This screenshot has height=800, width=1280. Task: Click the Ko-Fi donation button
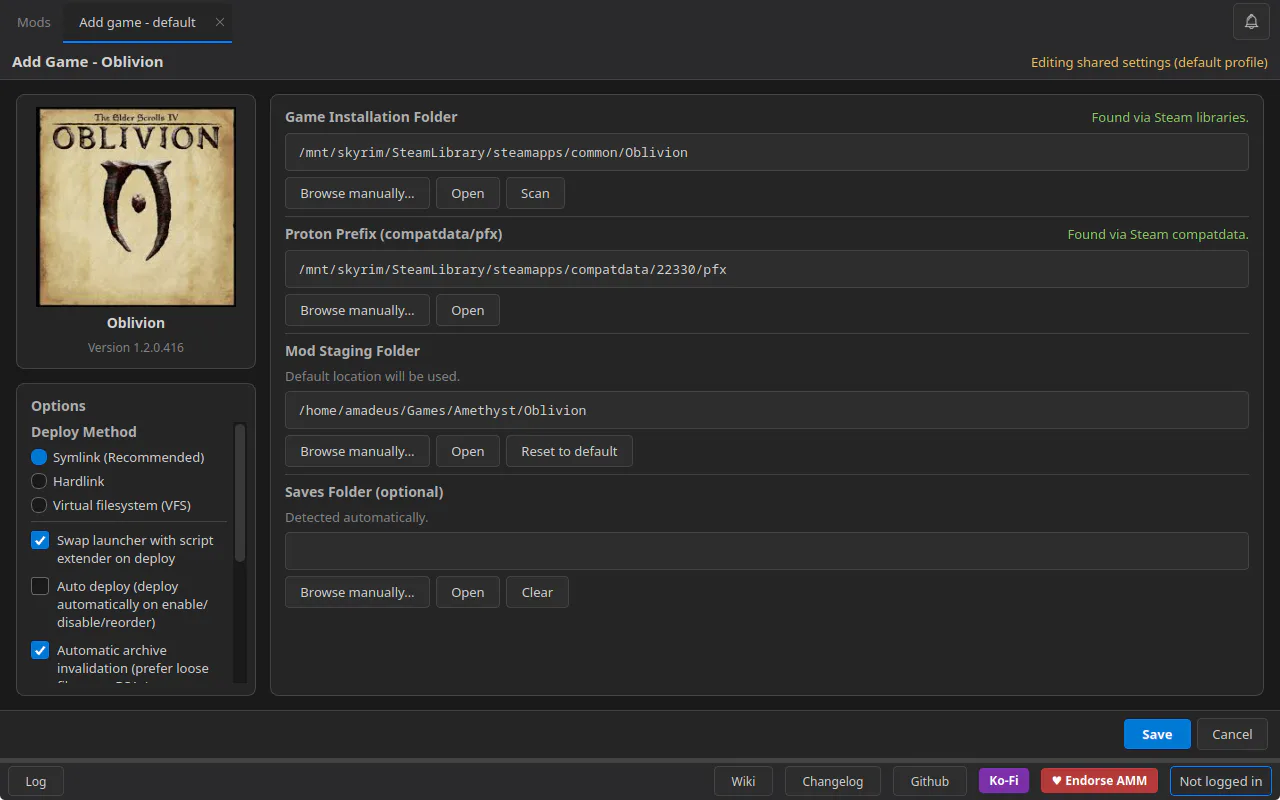click(1004, 781)
